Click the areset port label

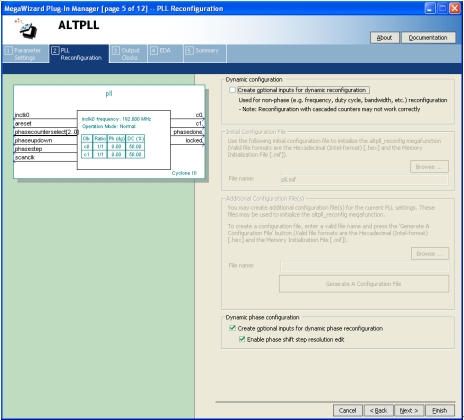[x=23, y=123]
